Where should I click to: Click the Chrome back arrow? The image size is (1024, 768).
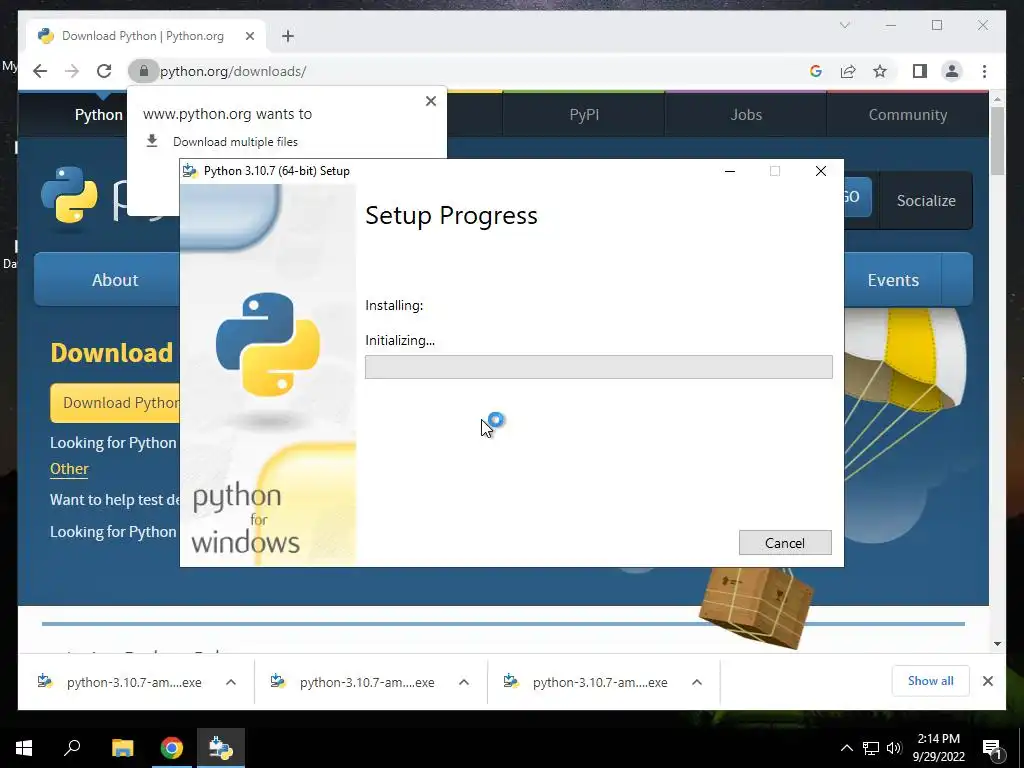click(x=40, y=71)
